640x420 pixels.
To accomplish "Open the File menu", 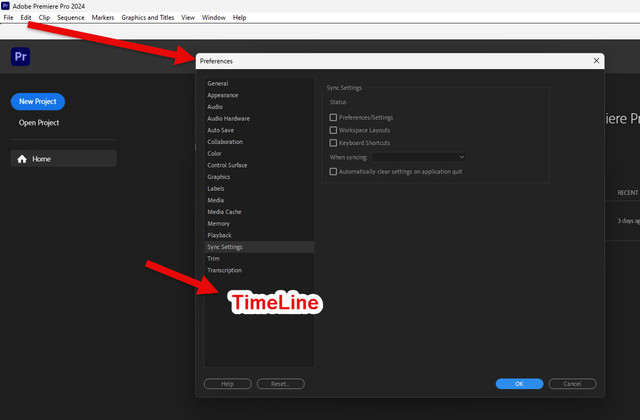I will 8,18.
